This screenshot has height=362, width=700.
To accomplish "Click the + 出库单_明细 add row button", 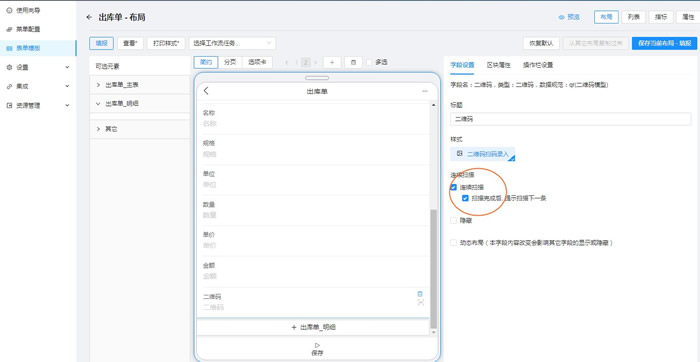I will (313, 327).
